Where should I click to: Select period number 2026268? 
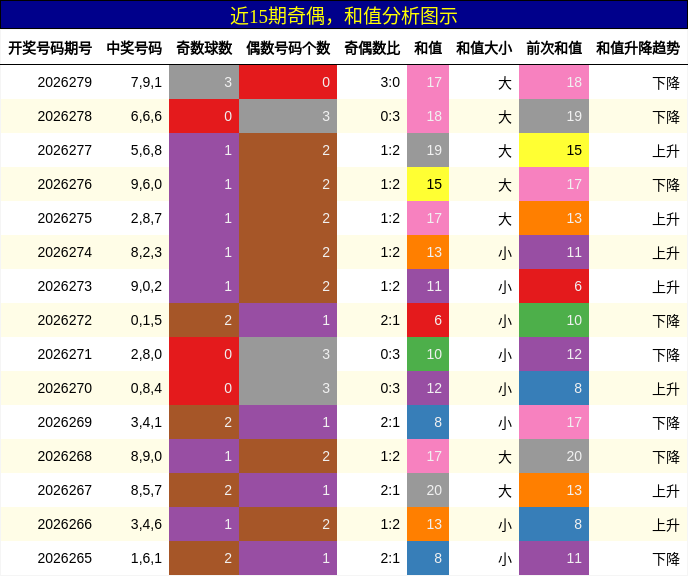(x=64, y=456)
